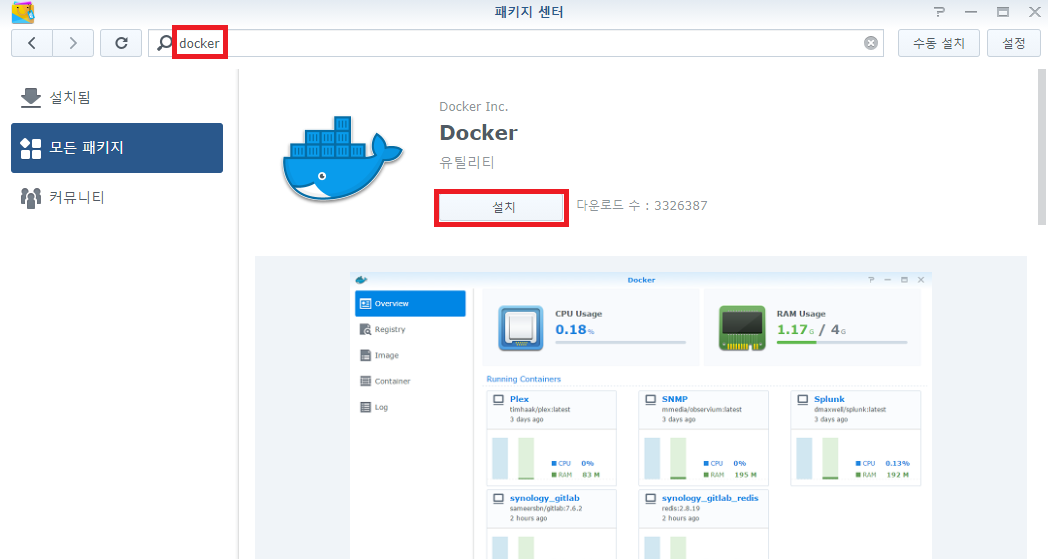Click the Docker whale logo
This screenshot has height=559, width=1048.
(x=342, y=159)
